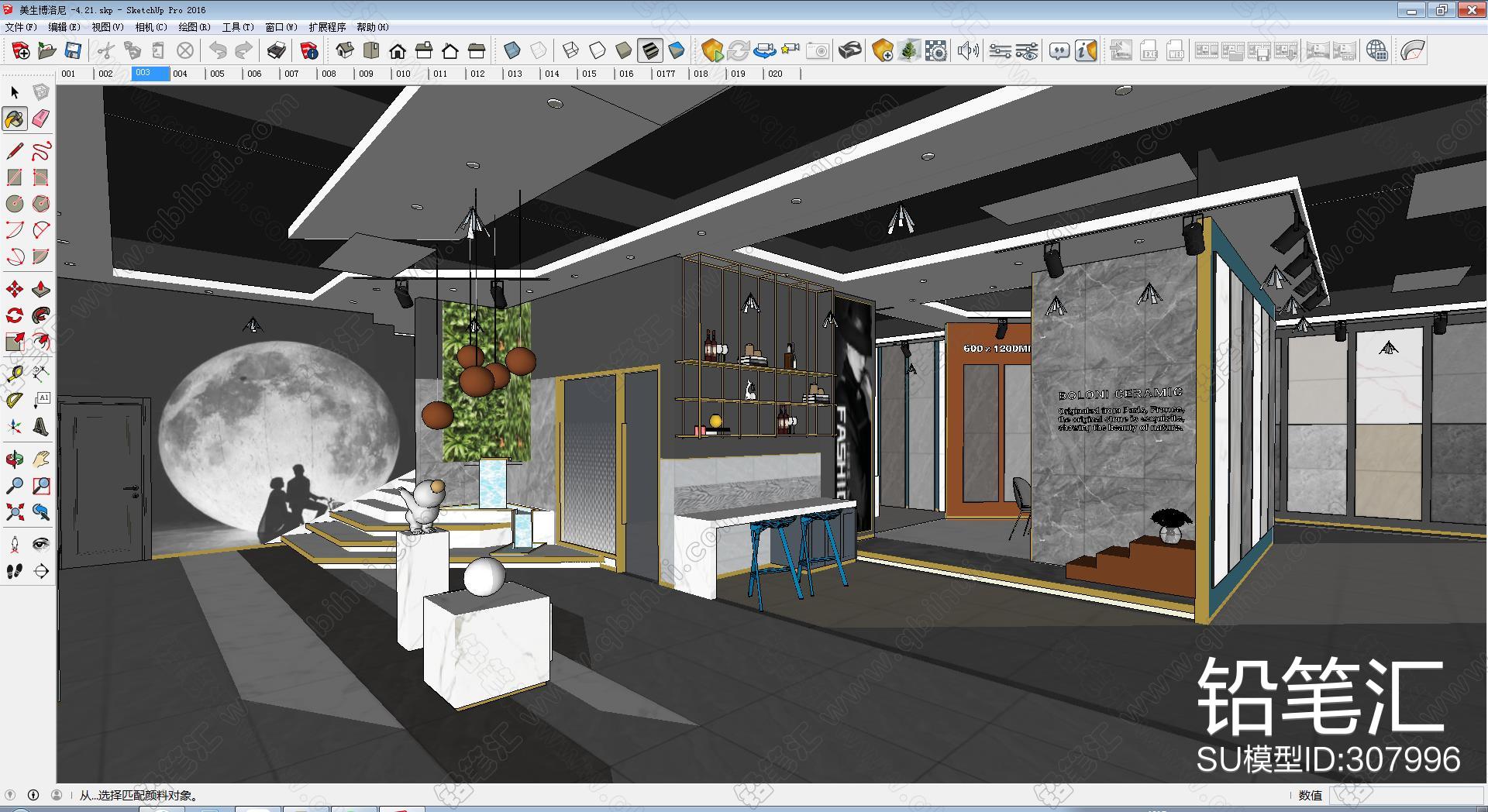1488x812 pixels.
Task: Choose the Move tool
Action: pos(15,290)
